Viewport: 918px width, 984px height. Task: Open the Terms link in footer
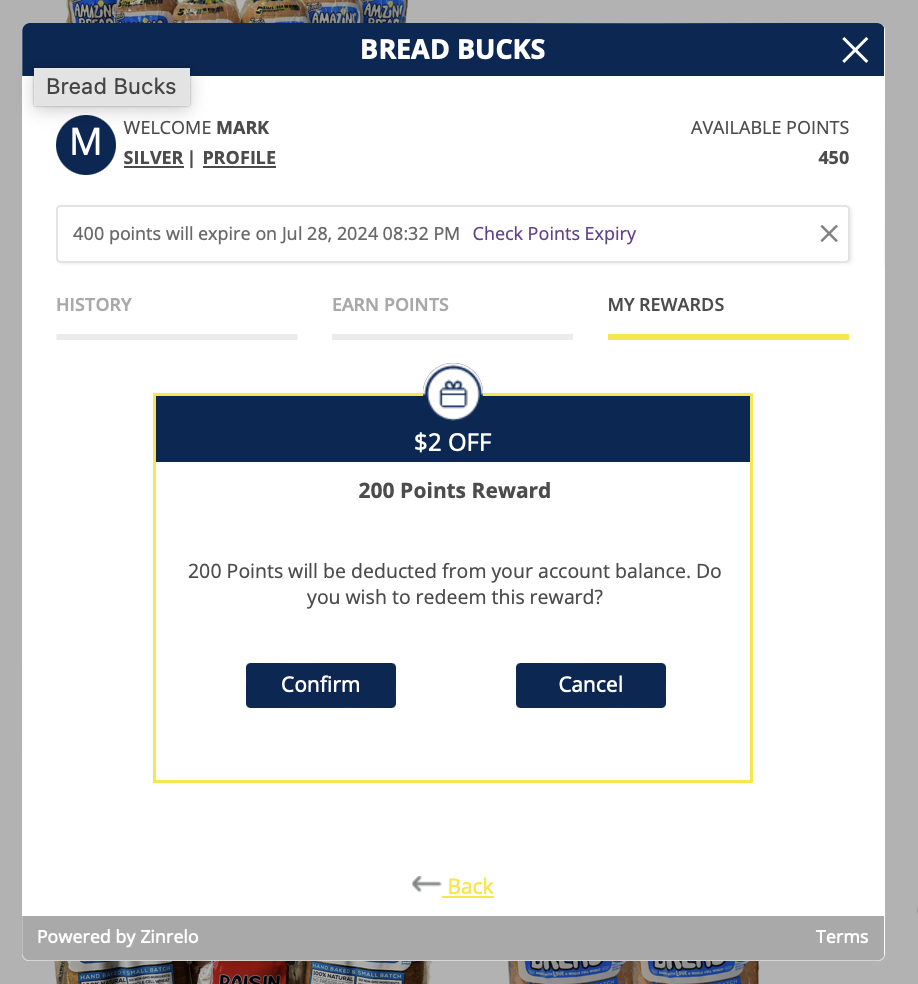click(x=842, y=937)
